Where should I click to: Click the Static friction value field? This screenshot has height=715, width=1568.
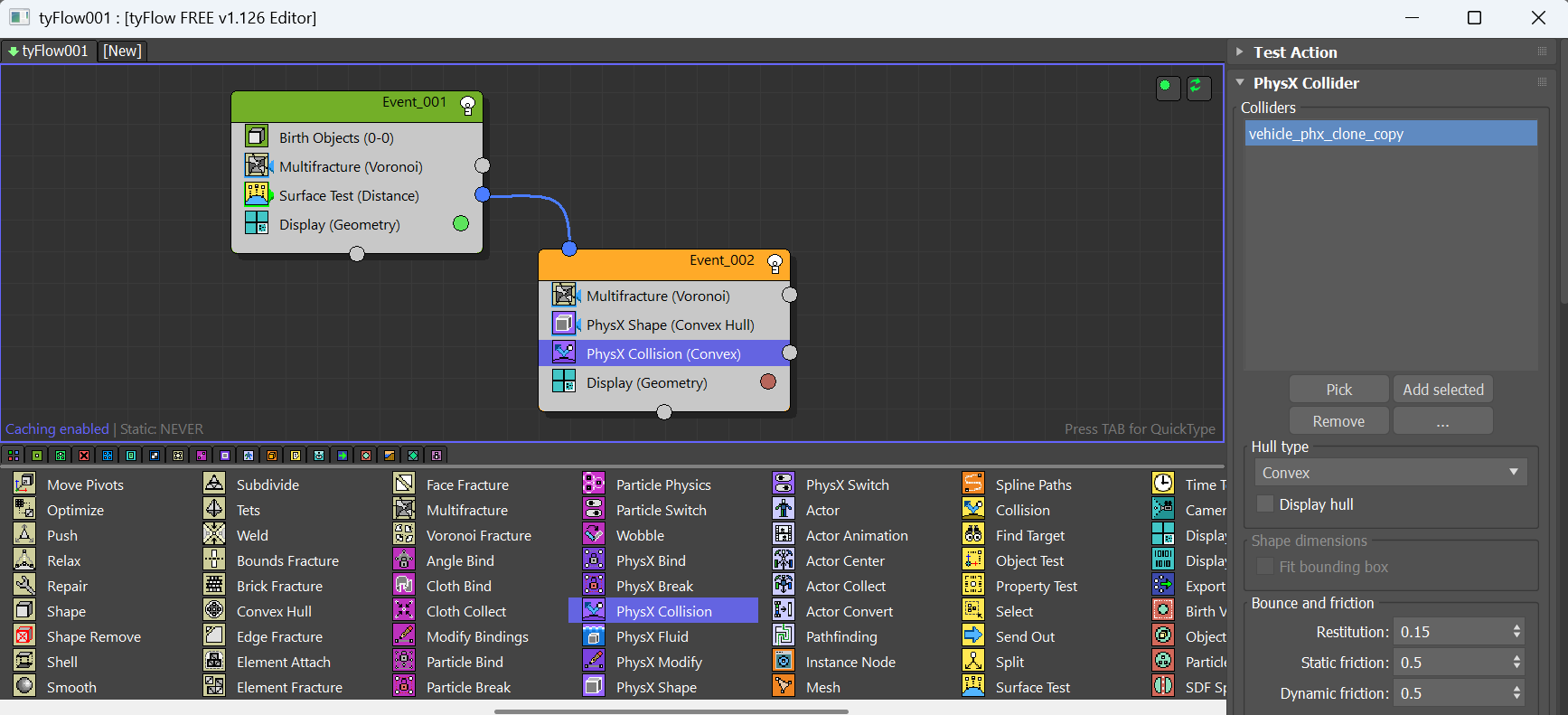(1451, 663)
